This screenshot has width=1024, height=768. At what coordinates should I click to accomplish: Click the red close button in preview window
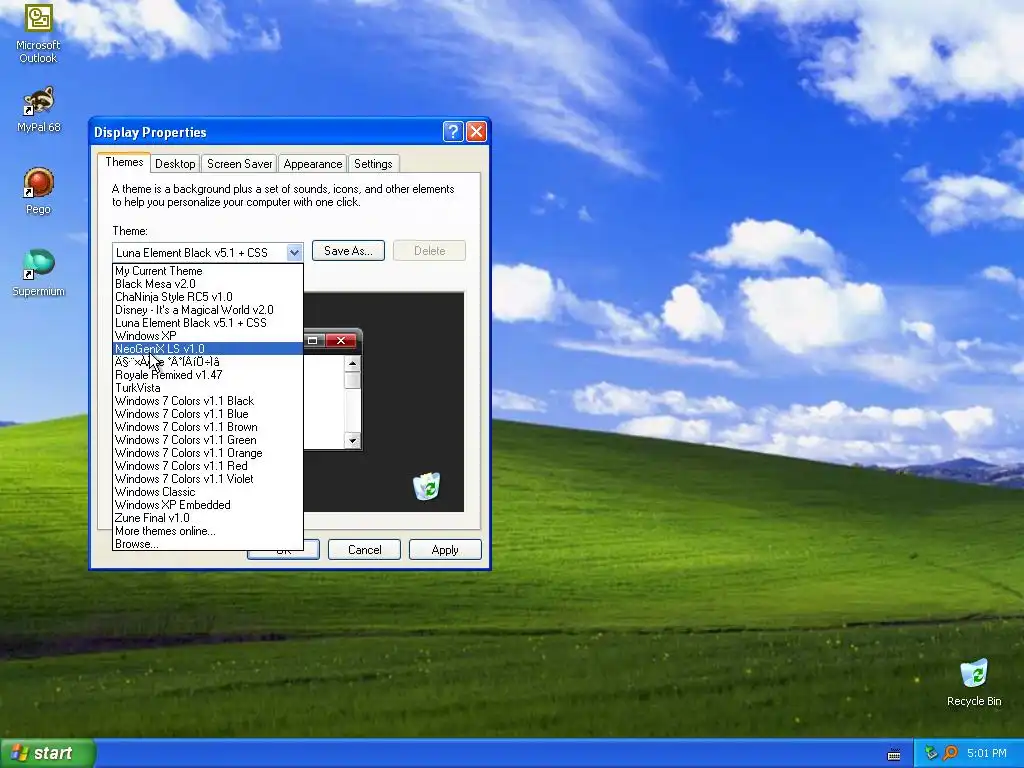coord(340,341)
